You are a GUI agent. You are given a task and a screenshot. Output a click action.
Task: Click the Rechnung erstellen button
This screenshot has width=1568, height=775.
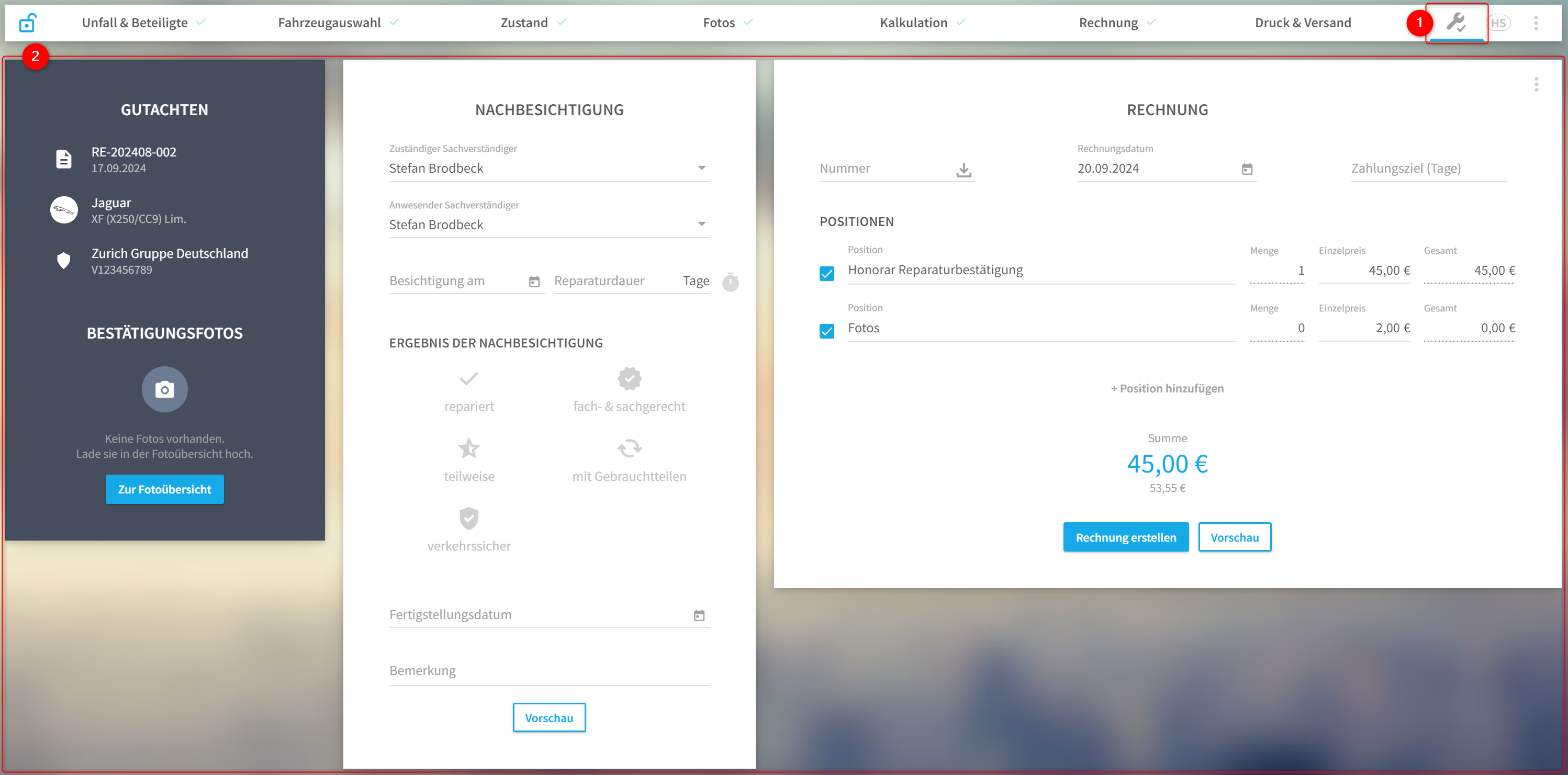pos(1125,537)
